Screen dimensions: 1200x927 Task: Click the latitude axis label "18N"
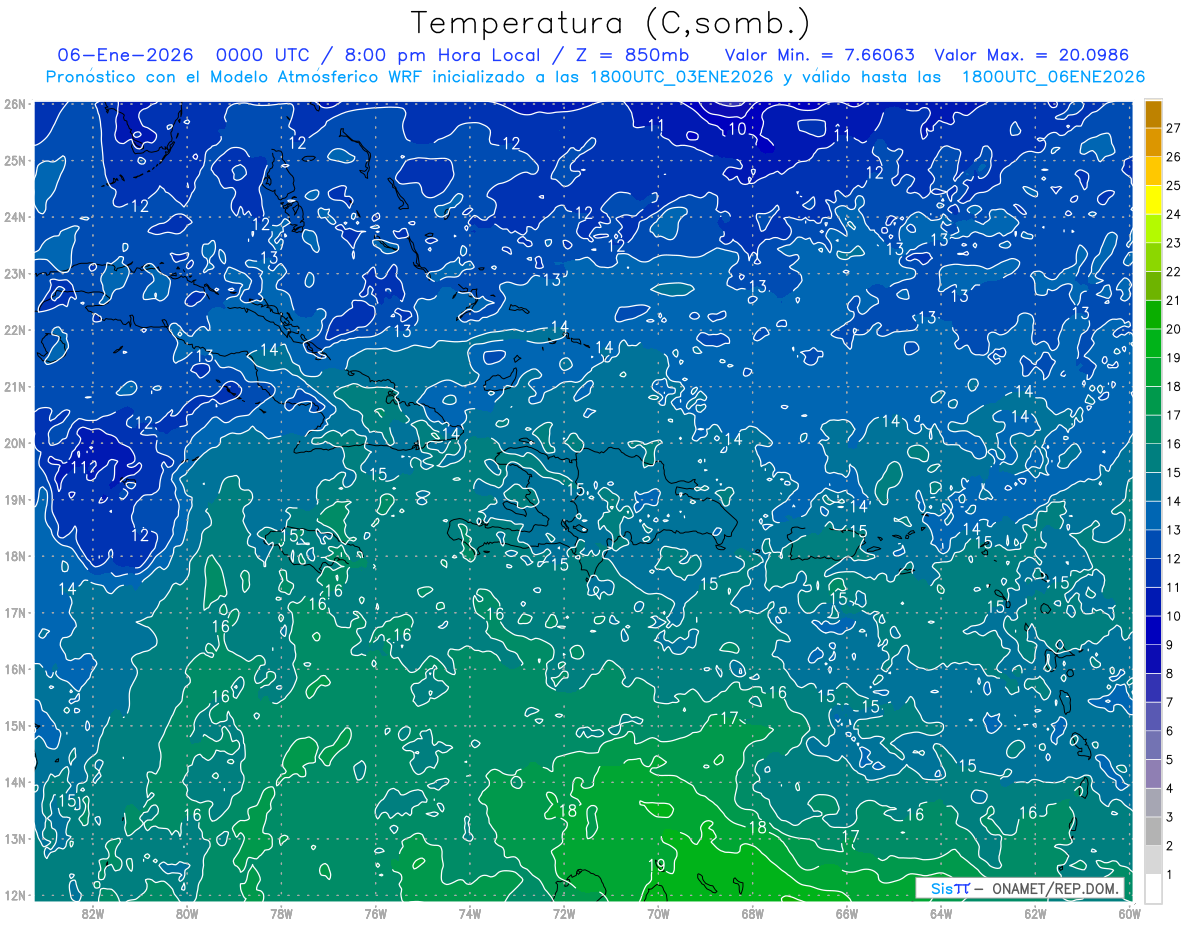tap(14, 556)
